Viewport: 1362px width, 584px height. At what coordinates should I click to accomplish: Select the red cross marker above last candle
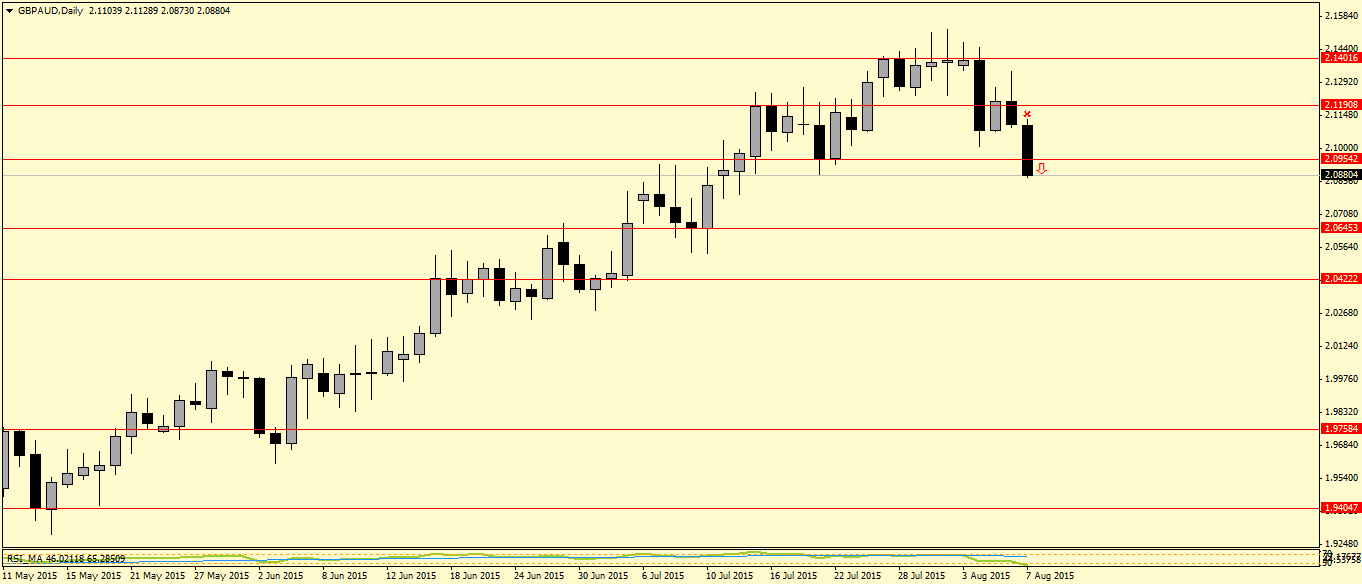click(x=1027, y=115)
